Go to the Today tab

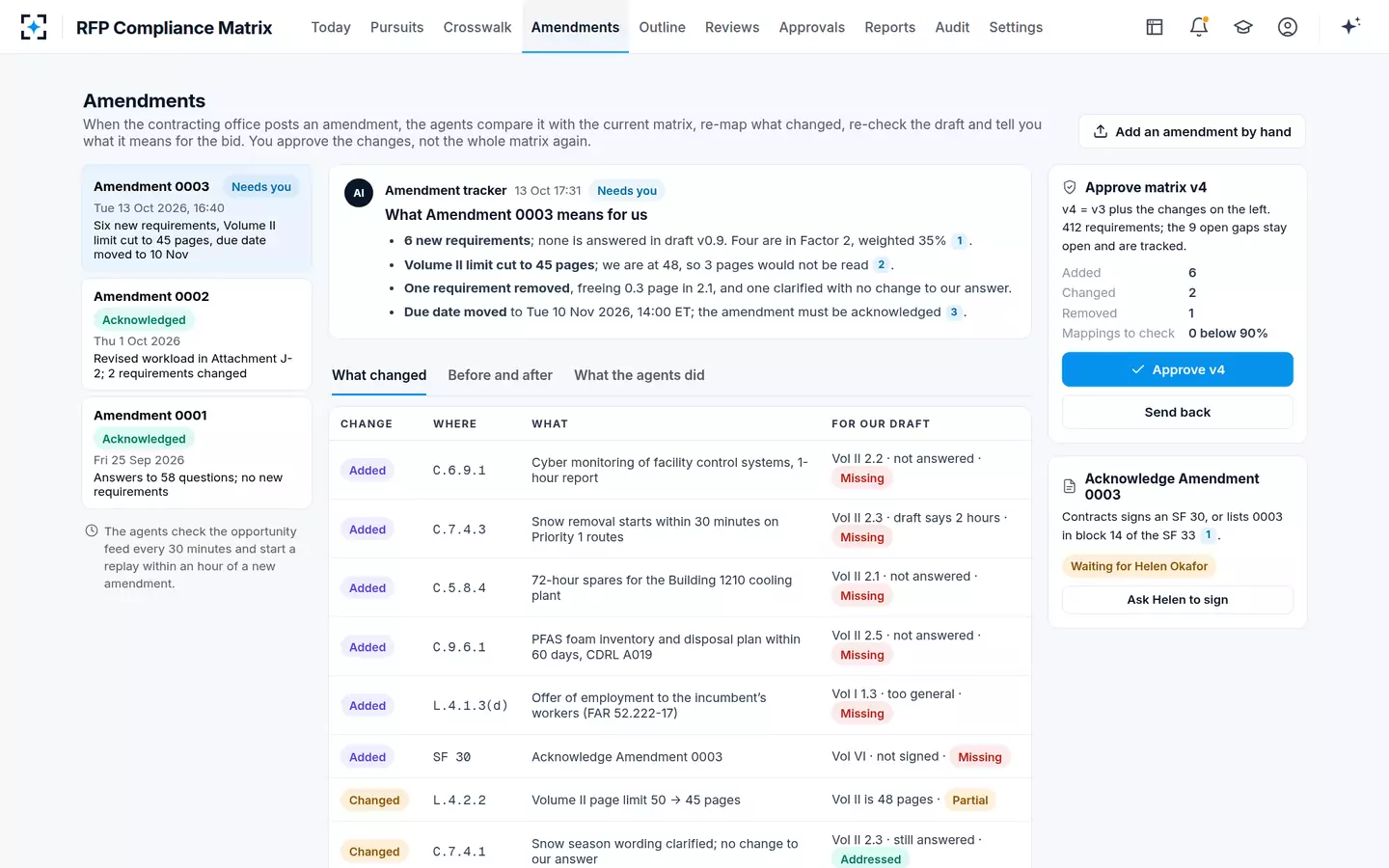click(x=331, y=27)
